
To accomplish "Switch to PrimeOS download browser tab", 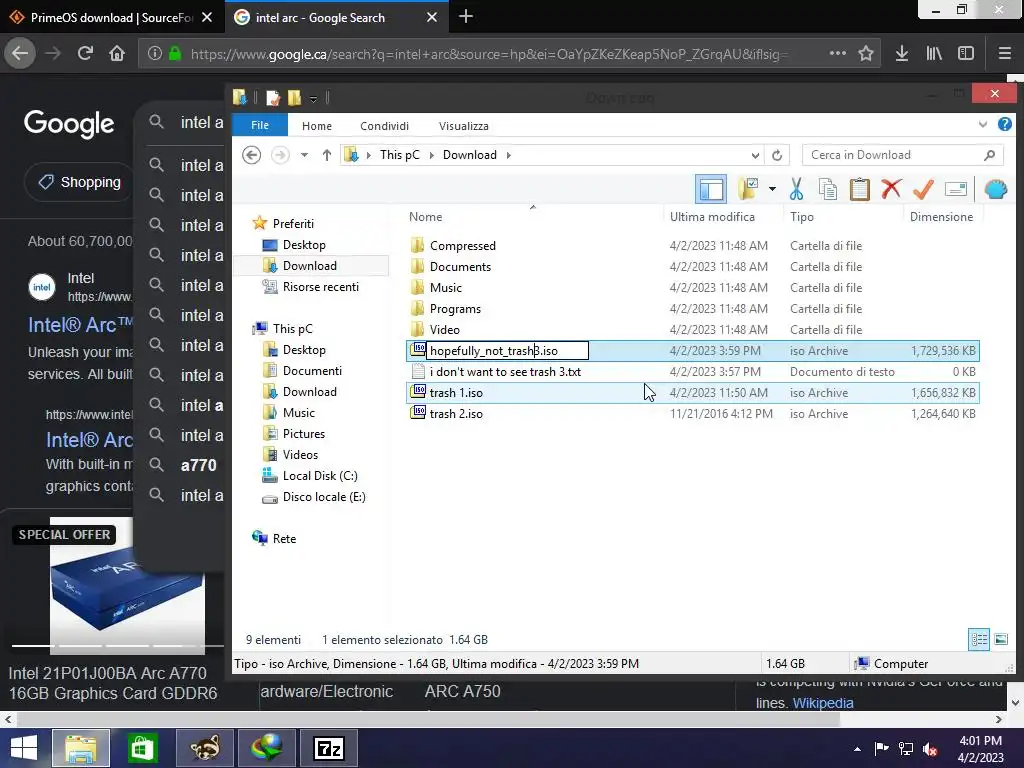I will (111, 18).
